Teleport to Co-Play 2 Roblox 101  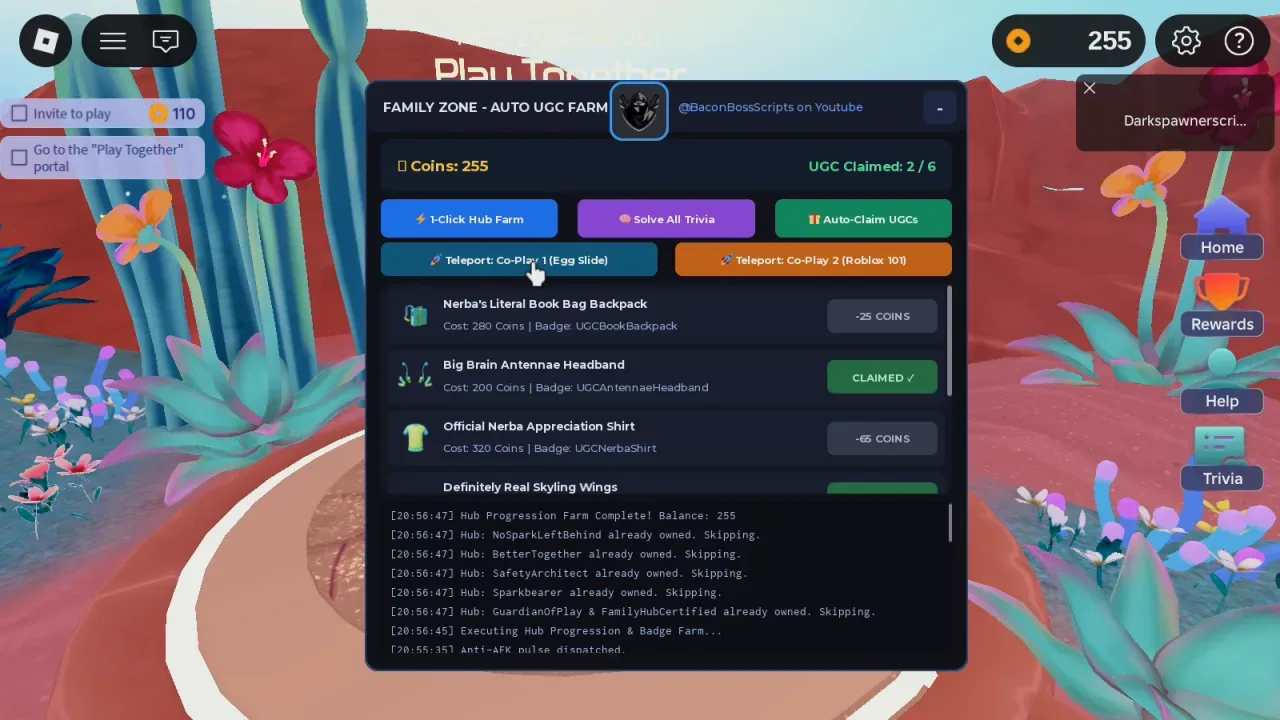pos(813,260)
